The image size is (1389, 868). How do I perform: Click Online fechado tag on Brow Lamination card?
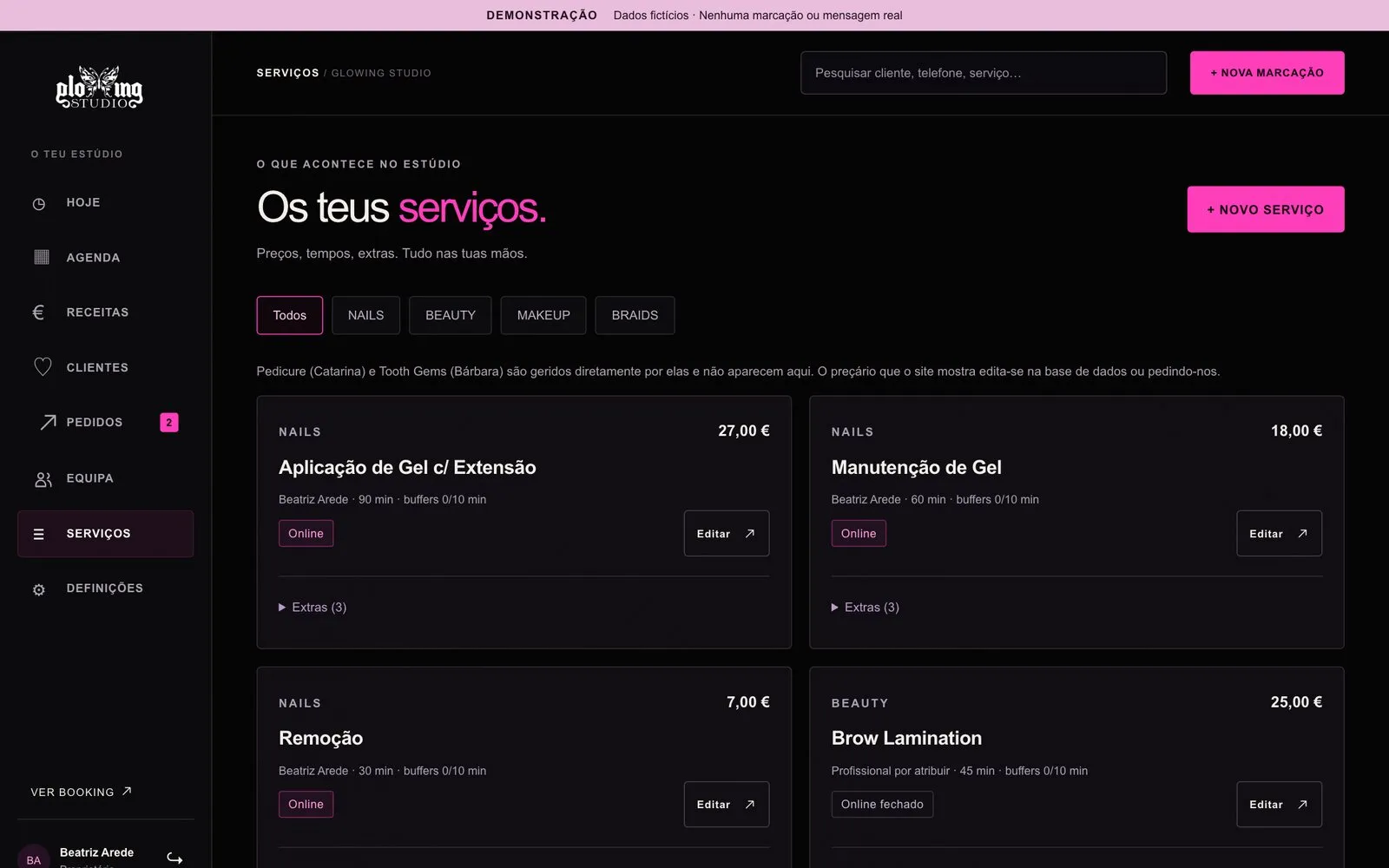pyautogui.click(x=882, y=805)
